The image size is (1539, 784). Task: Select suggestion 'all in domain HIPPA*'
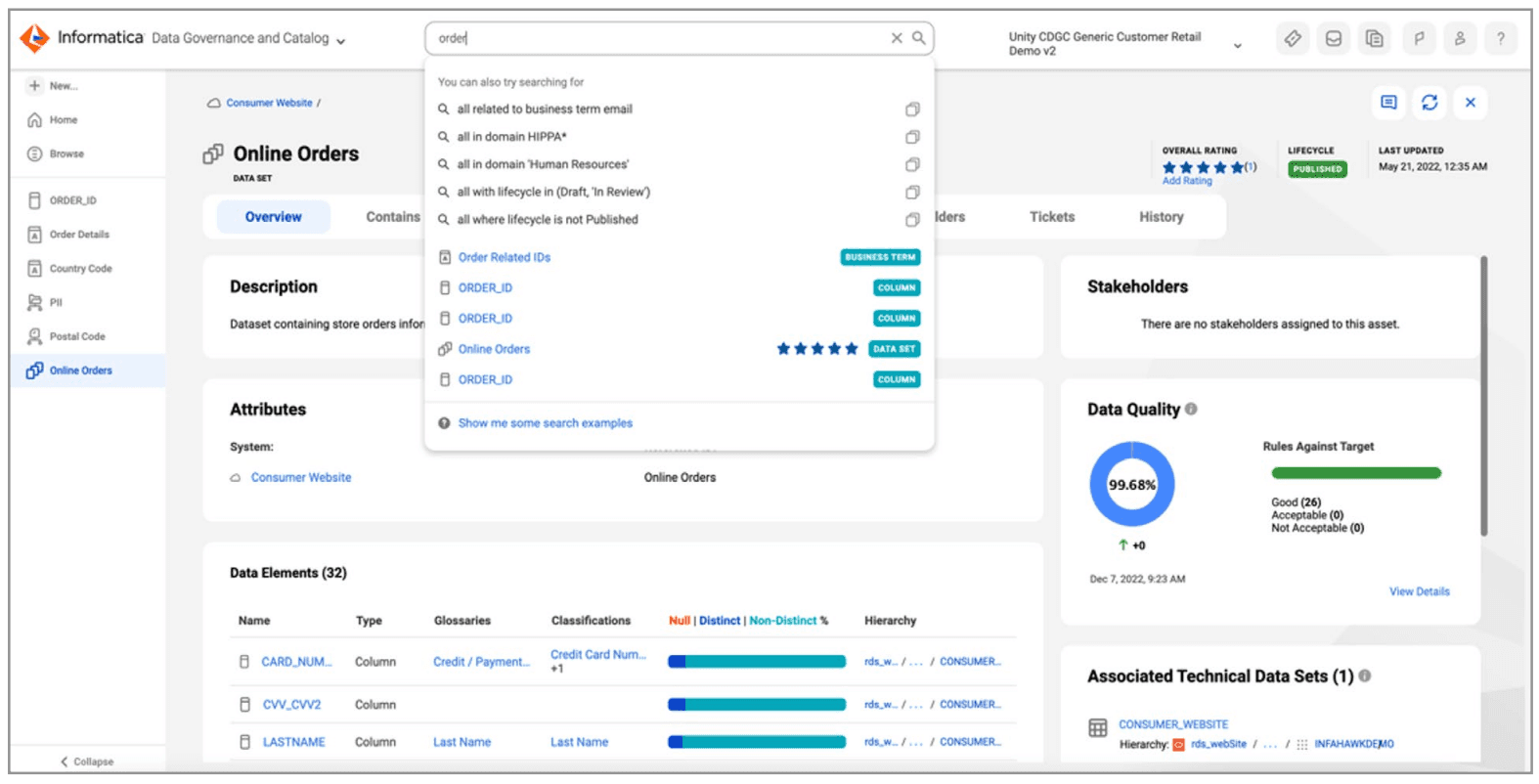(x=511, y=137)
